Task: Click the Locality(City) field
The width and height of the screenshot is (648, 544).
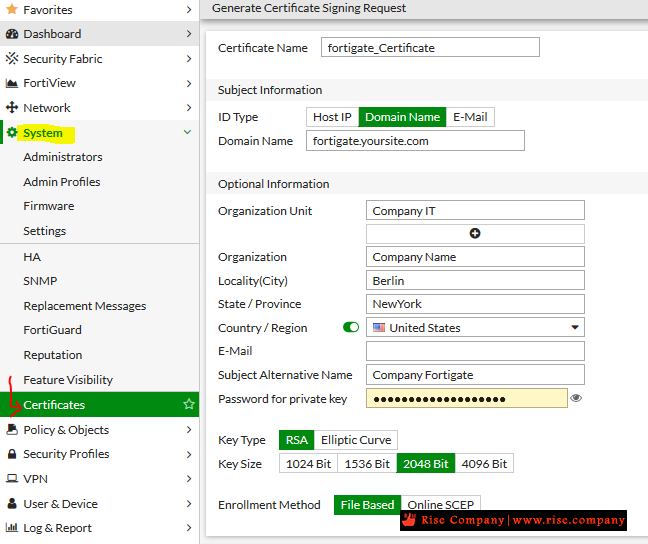Action: pos(475,280)
